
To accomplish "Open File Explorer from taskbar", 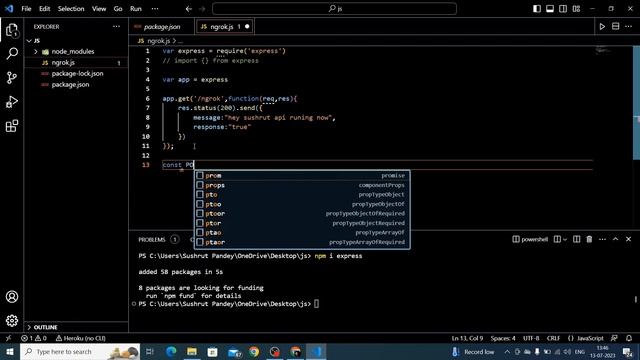I will point(192,352).
